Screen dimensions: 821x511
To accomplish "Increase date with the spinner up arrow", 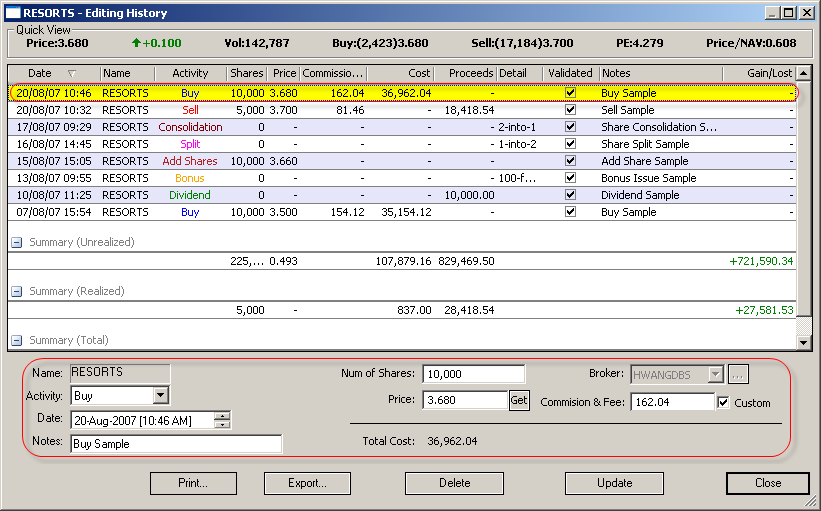I will (x=223, y=416).
